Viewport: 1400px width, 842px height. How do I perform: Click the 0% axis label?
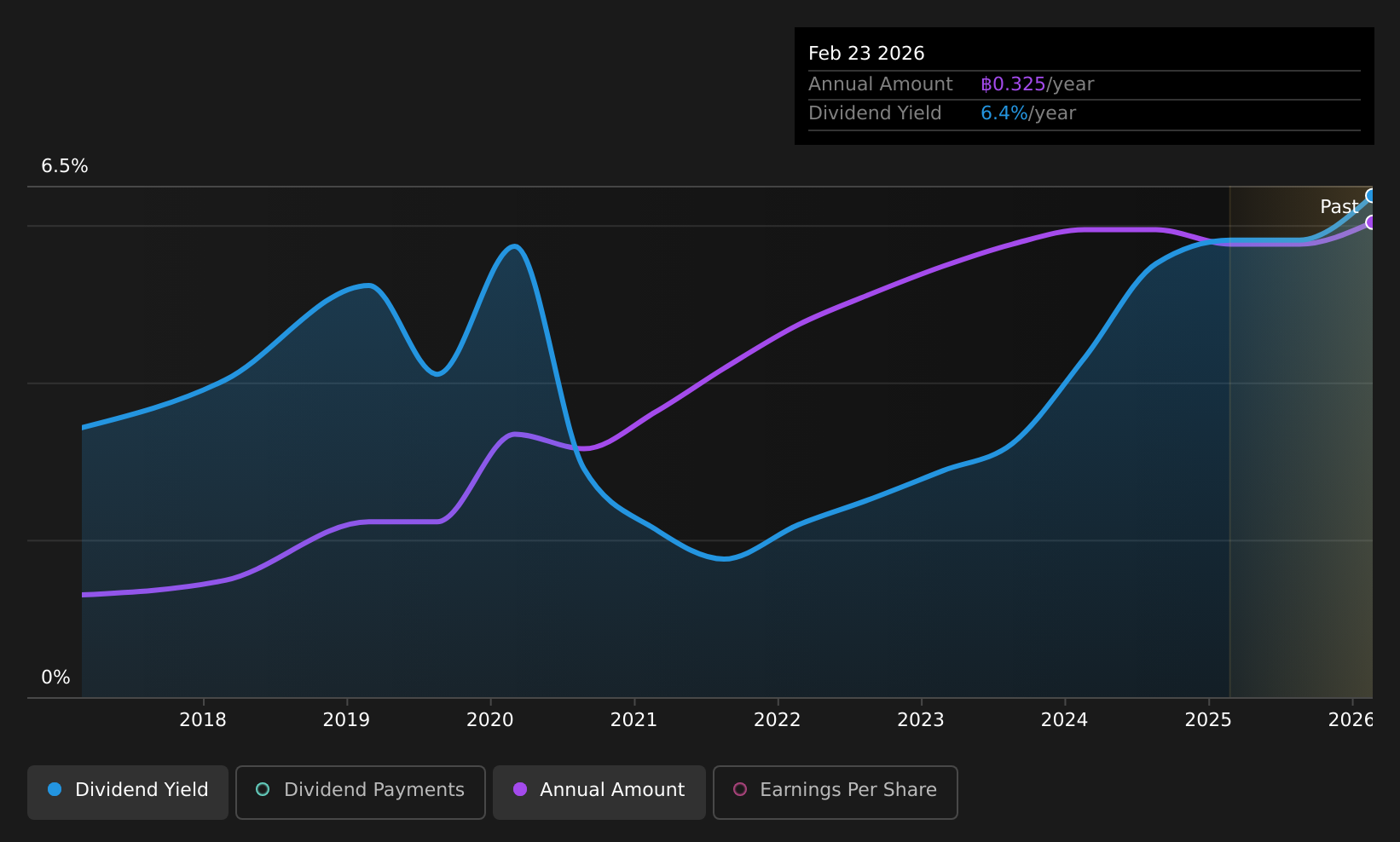(x=55, y=677)
